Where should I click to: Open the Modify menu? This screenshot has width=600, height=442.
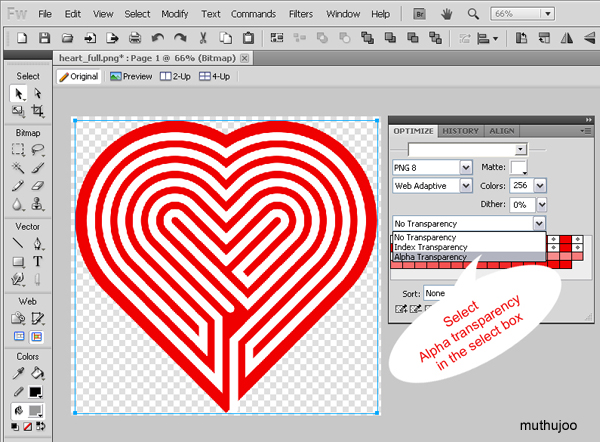[x=174, y=14]
